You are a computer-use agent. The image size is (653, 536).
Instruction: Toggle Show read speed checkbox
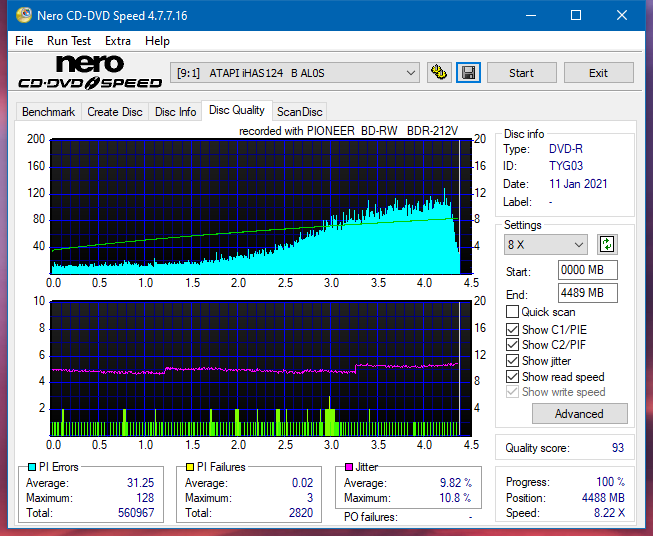coord(512,376)
